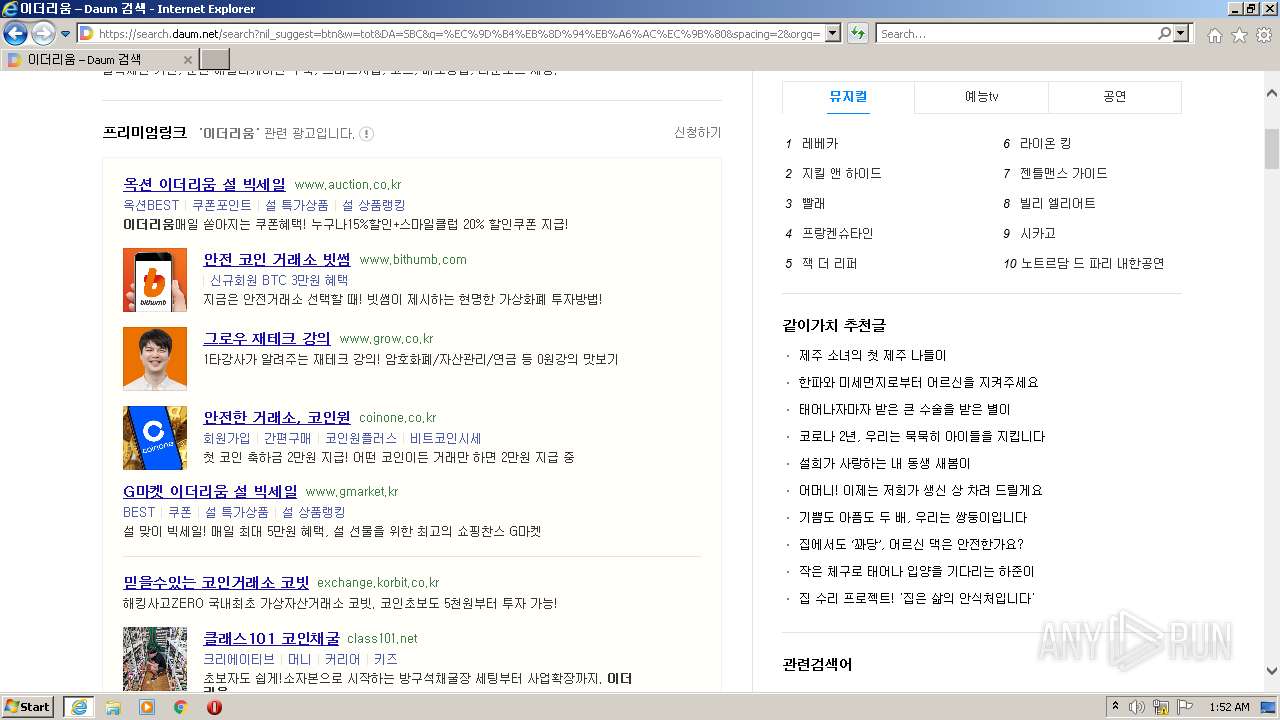Open the media player taskbar icon
The height and width of the screenshot is (720, 1280).
(x=147, y=707)
